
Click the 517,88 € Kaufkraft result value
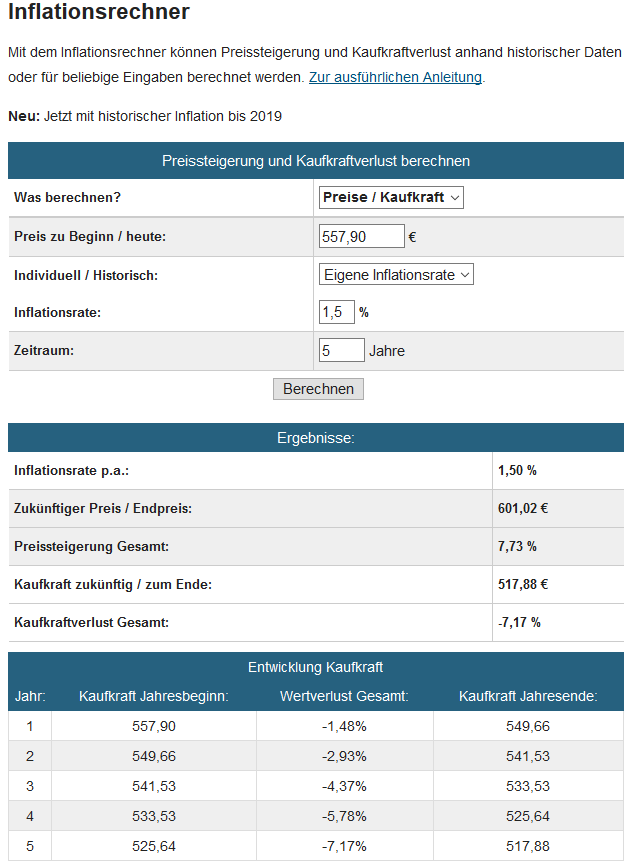522,584
